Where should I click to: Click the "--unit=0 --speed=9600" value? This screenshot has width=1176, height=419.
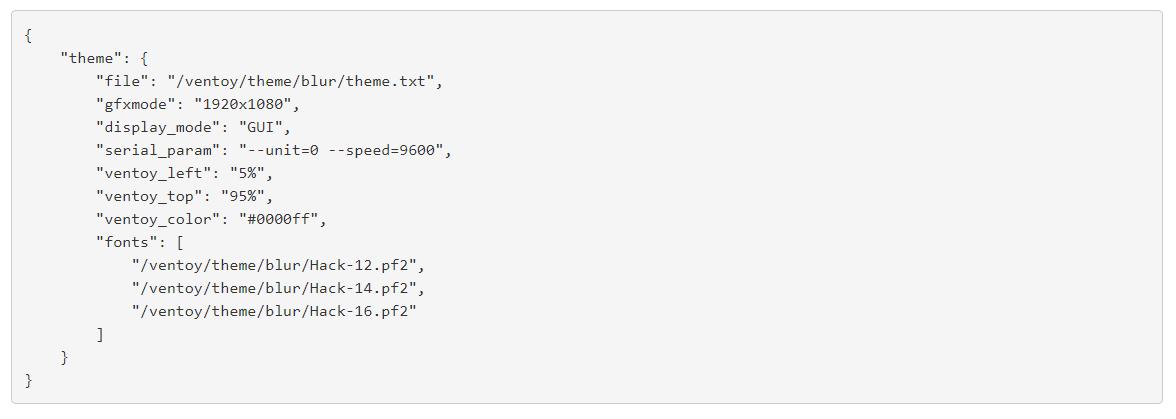click(344, 150)
